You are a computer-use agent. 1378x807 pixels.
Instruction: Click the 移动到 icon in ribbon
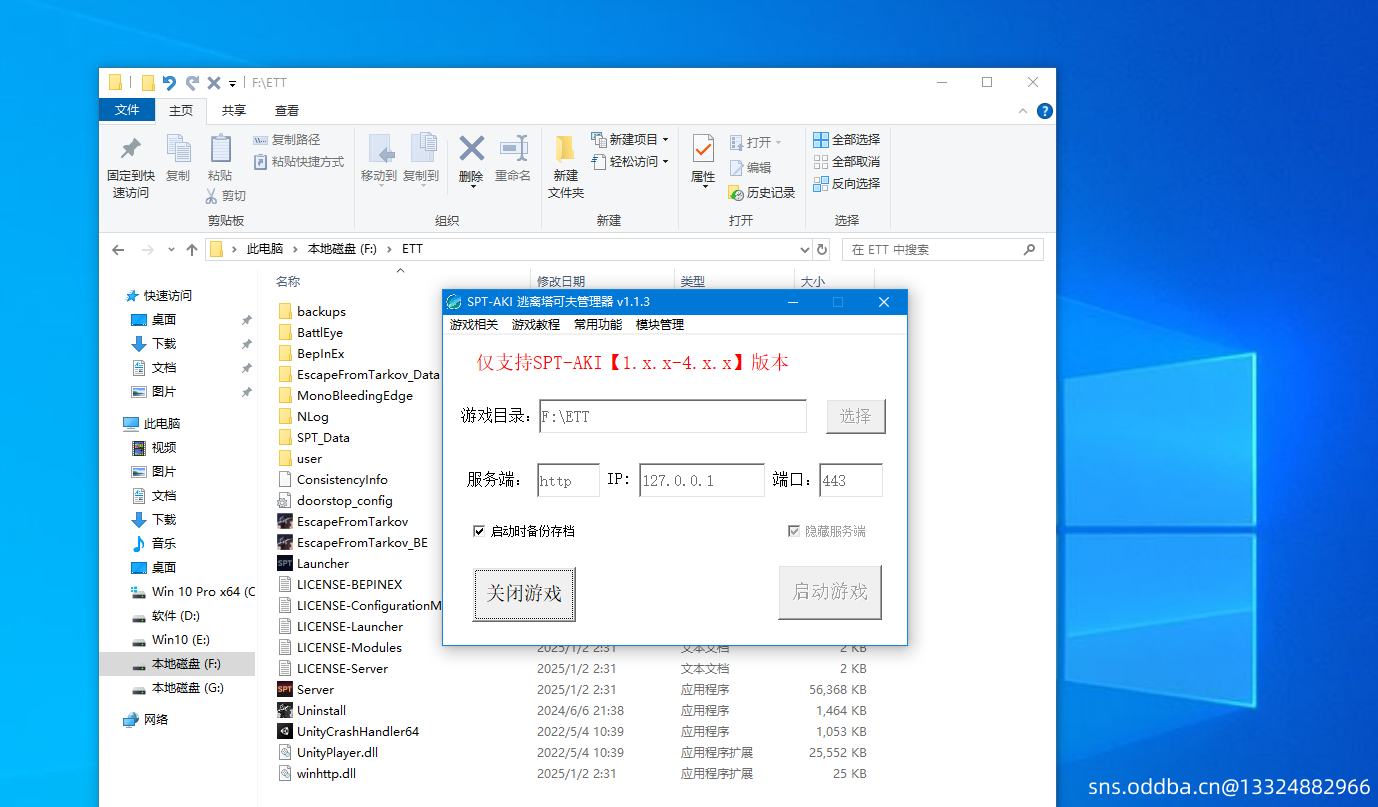[380, 149]
